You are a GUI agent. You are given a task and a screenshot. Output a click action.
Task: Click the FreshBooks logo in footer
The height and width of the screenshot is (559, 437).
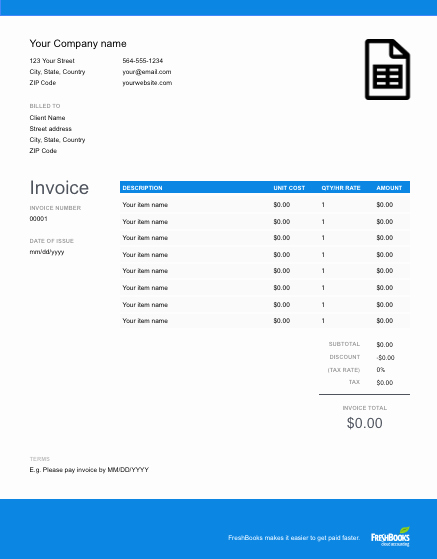[x=390, y=537]
